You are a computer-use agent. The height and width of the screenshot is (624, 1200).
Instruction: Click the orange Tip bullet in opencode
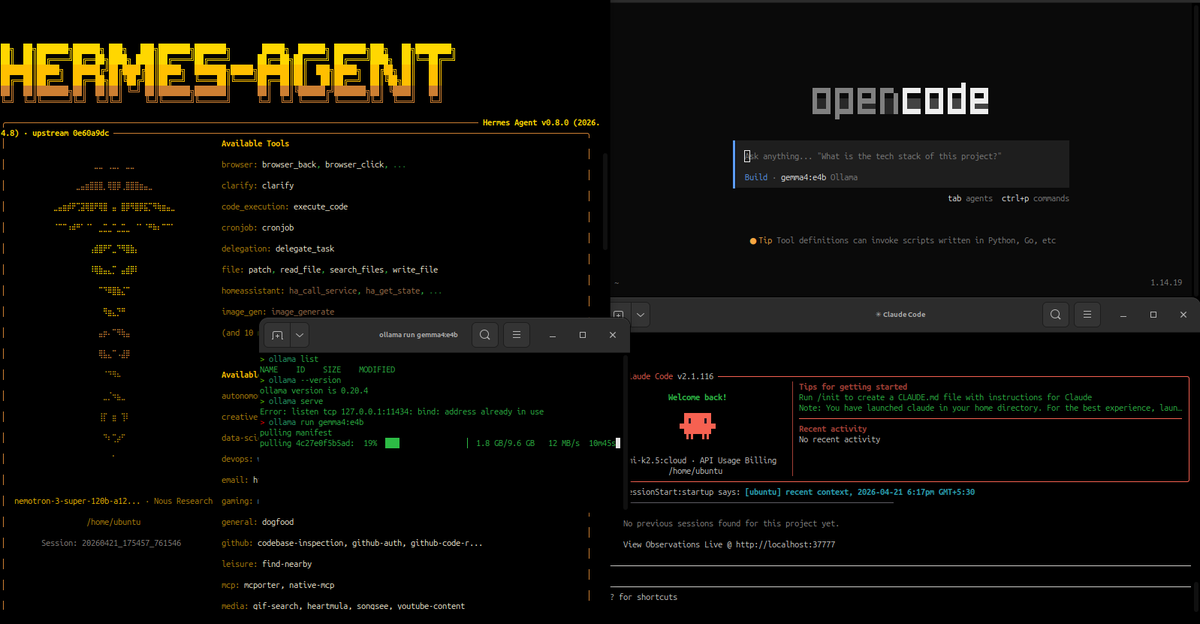click(x=753, y=241)
